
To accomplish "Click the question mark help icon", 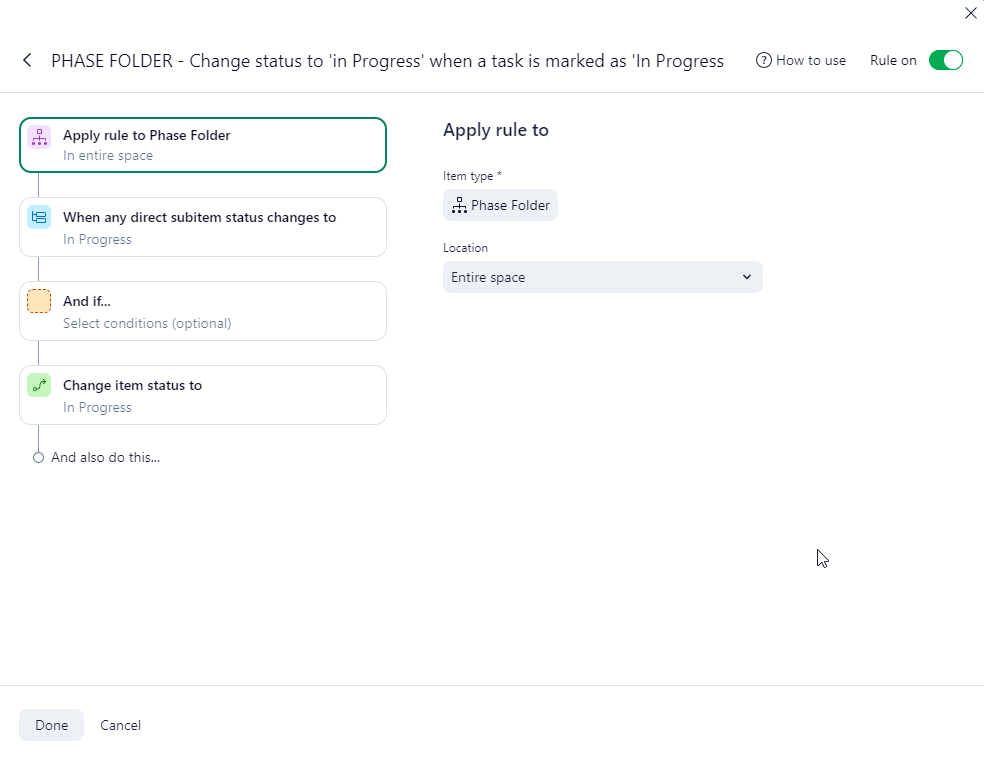I will 764,60.
